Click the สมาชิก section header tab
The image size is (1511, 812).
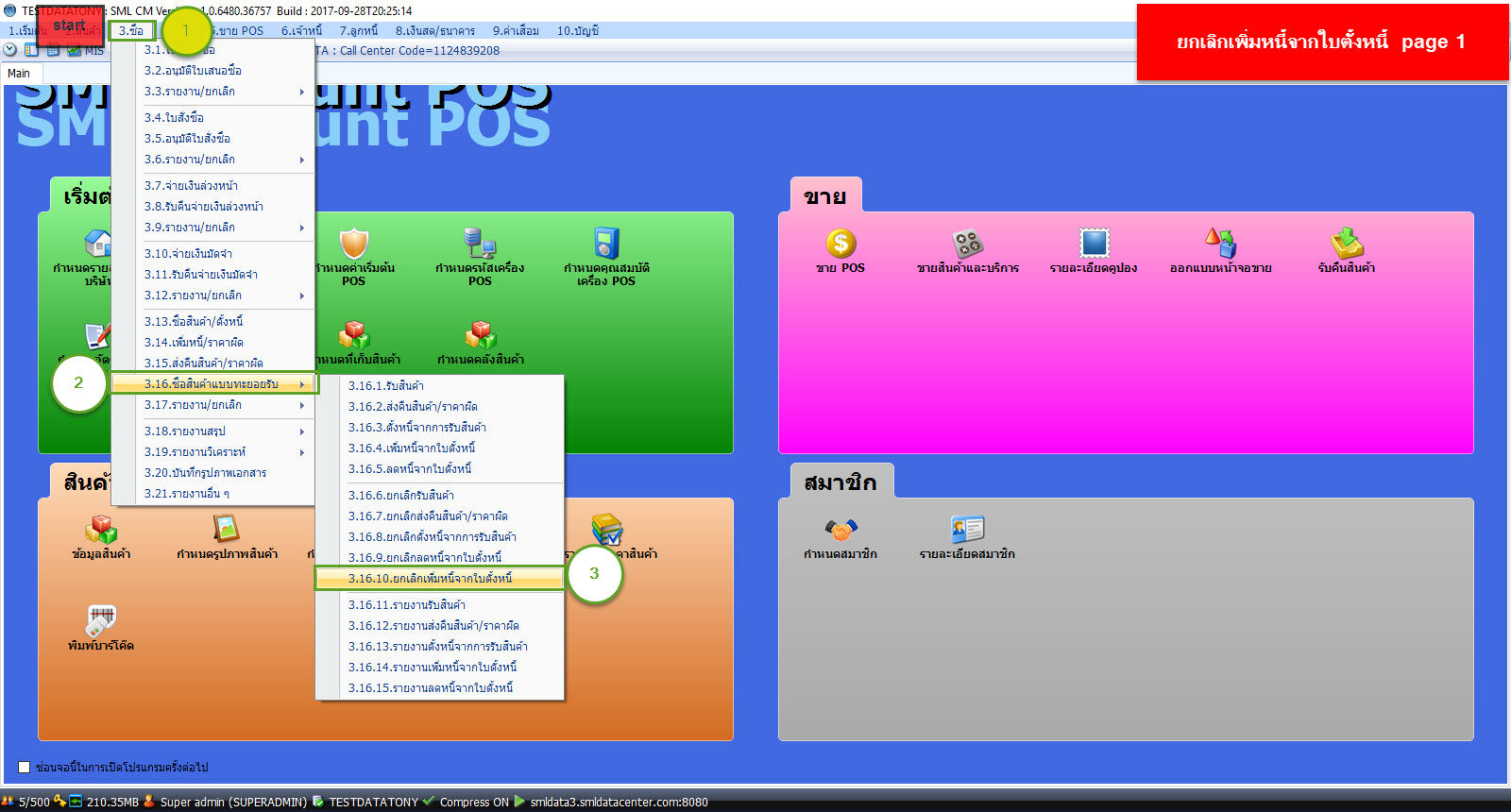tap(840, 482)
